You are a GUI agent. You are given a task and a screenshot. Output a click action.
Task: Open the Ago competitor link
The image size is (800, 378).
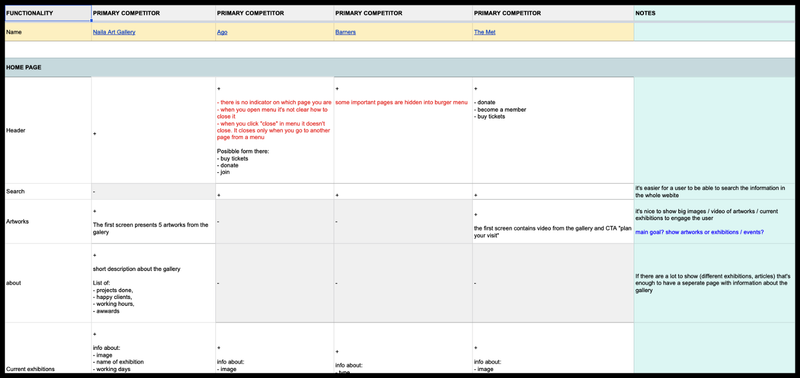click(x=222, y=32)
